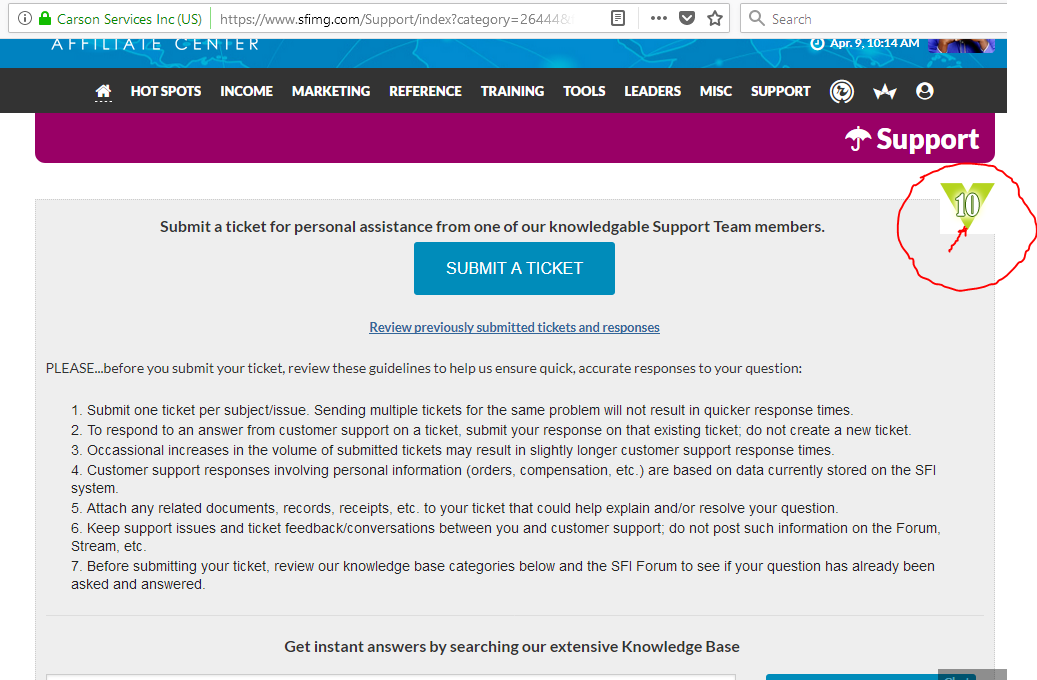Image resolution: width=1037 pixels, height=680 pixels.
Task: Open the reader view icon
Action: click(618, 19)
